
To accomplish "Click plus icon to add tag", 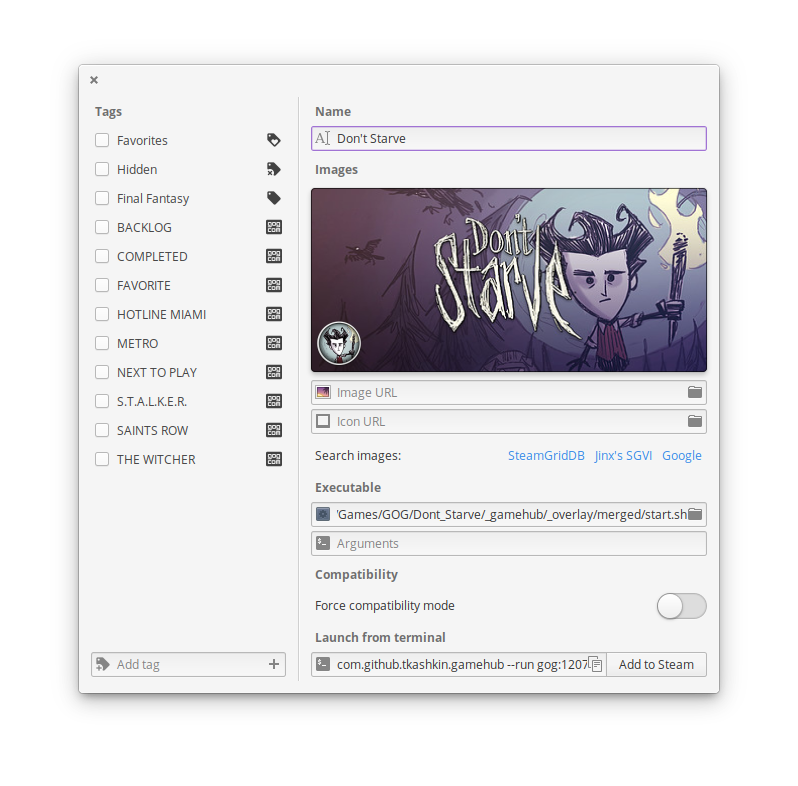I will [274, 664].
